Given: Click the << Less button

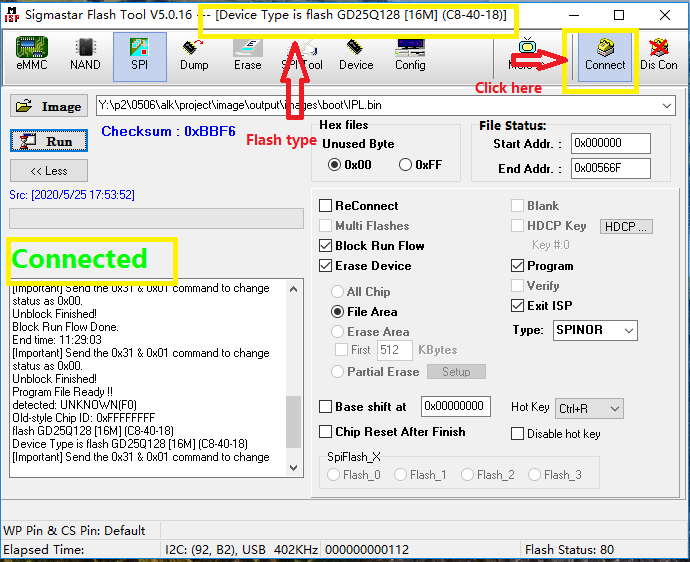Looking at the screenshot, I should click(x=49, y=171).
